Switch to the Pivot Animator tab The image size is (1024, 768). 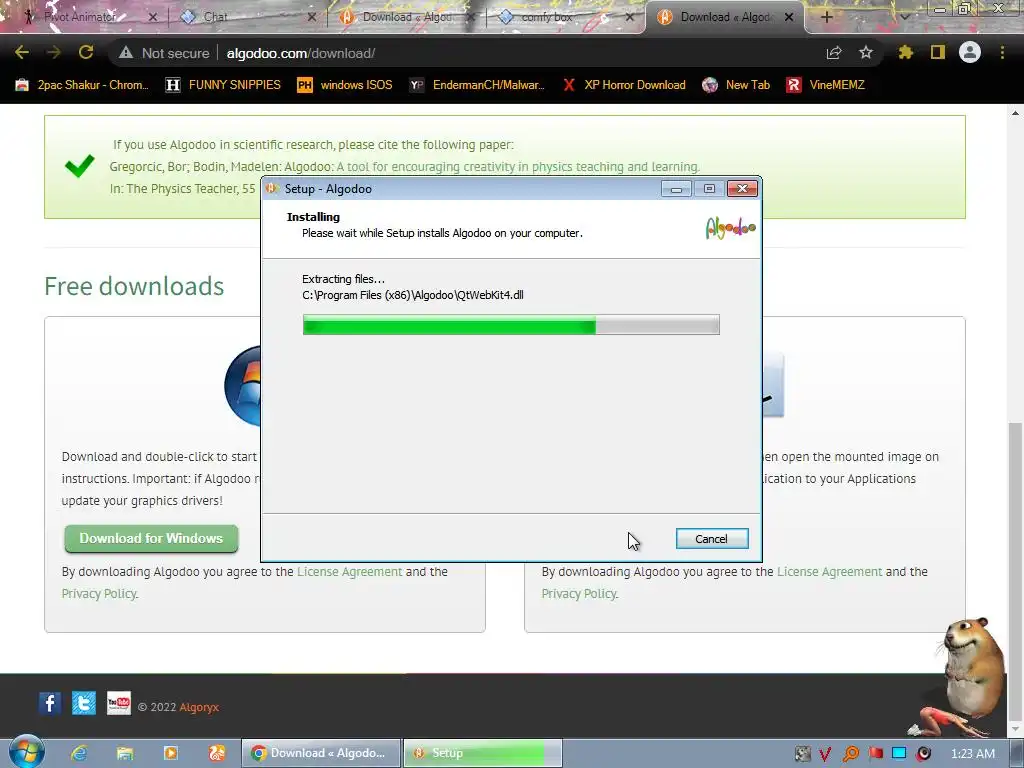tap(82, 17)
